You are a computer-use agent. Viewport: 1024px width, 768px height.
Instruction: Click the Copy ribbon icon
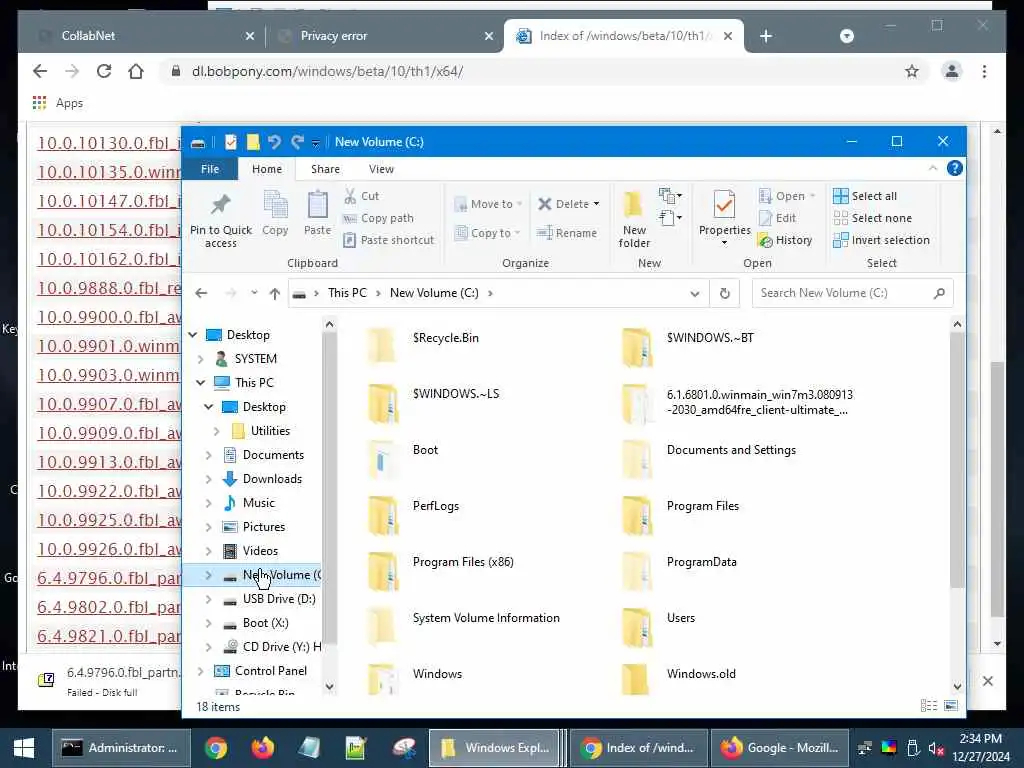coord(275,205)
